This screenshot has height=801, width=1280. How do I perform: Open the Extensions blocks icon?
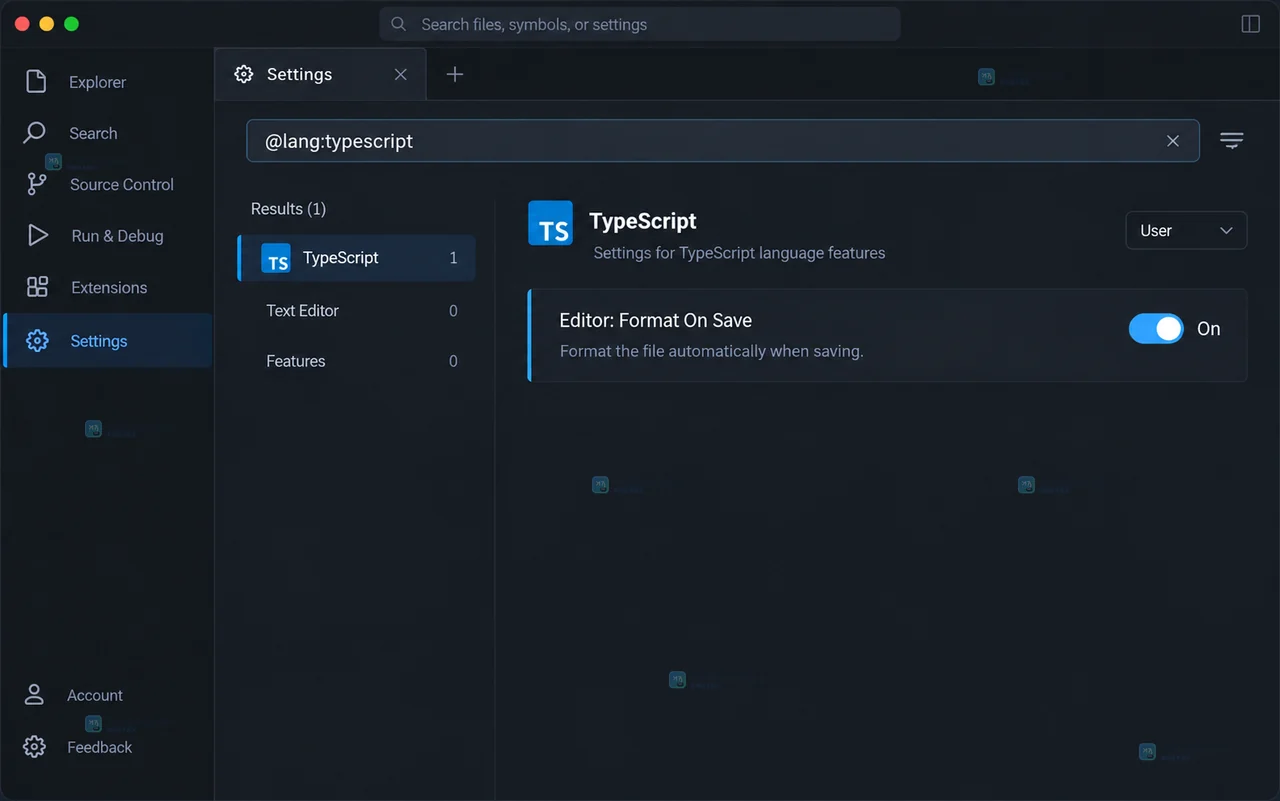37,287
